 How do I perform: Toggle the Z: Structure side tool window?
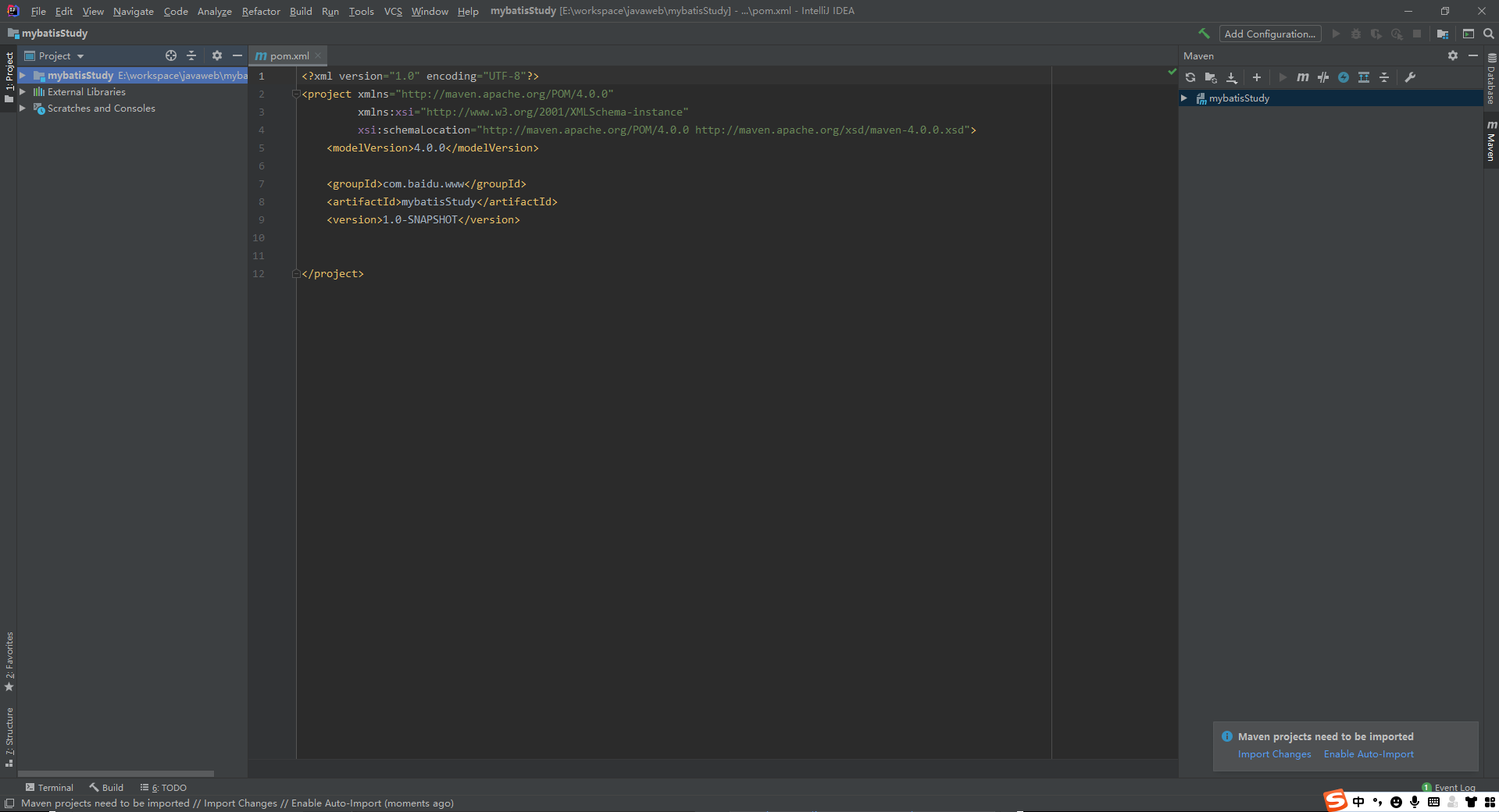[x=9, y=737]
